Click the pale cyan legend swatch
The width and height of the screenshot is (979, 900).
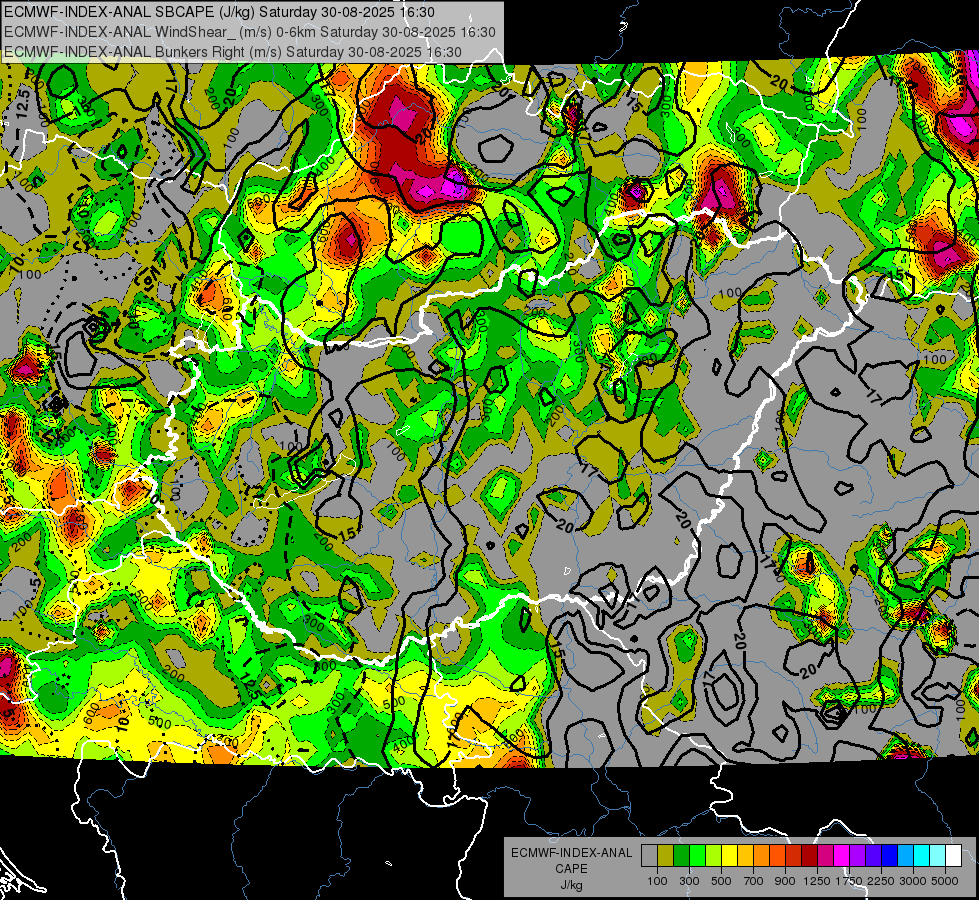pyautogui.click(x=938, y=856)
